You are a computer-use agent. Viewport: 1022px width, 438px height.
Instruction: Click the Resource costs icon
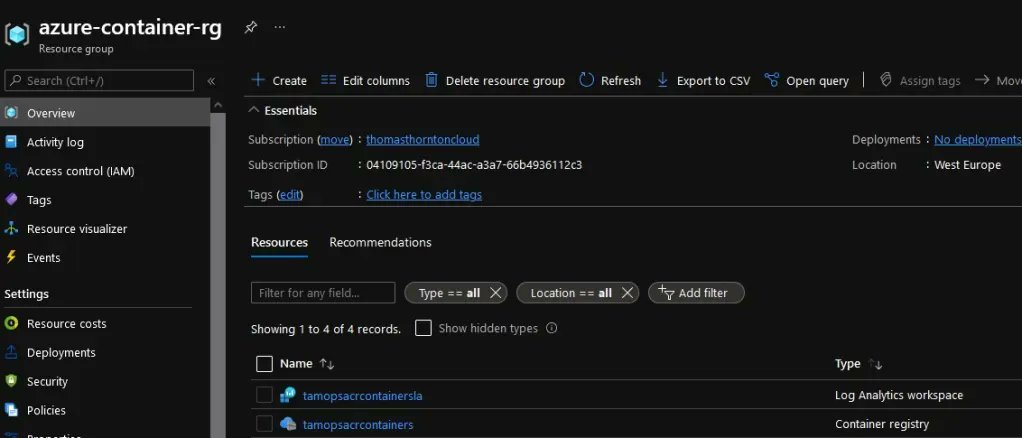(x=11, y=323)
